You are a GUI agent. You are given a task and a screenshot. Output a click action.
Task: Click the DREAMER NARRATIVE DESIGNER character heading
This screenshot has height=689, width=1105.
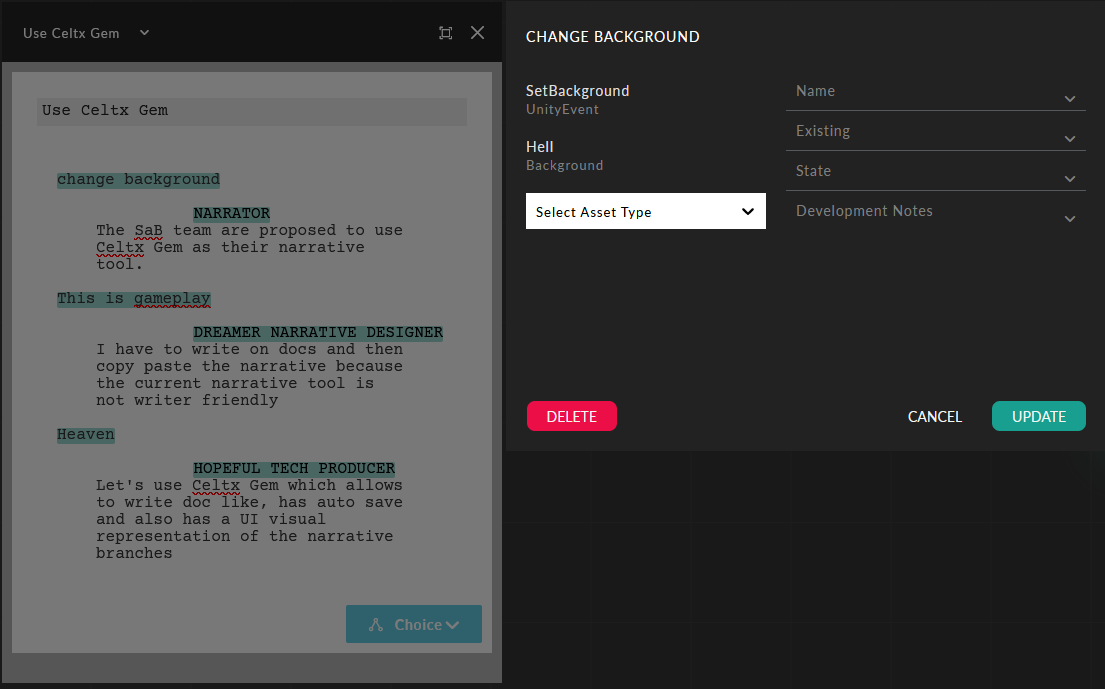click(318, 333)
